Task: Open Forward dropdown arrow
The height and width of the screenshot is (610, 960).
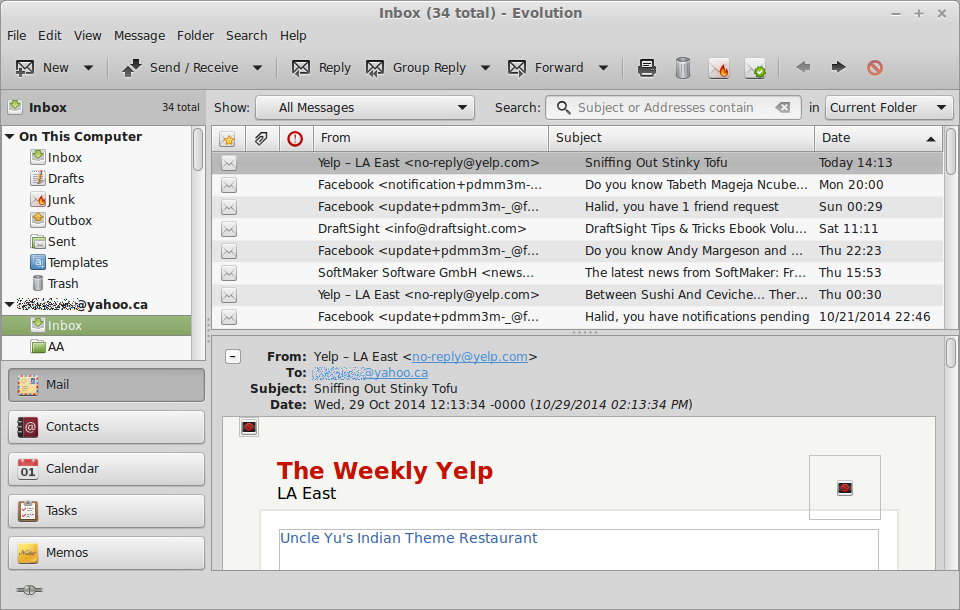Action: 604,68
